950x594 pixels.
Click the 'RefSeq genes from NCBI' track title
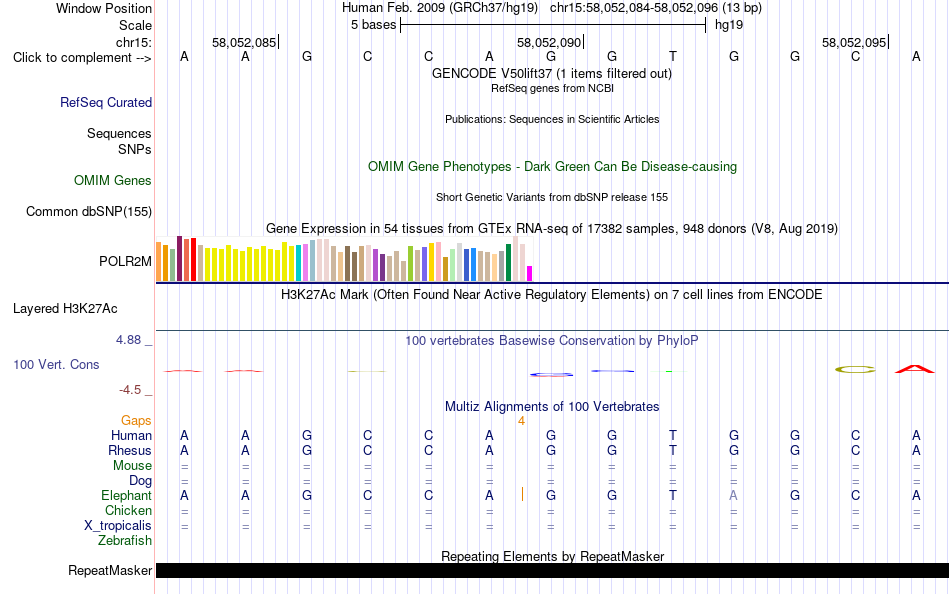(553, 88)
